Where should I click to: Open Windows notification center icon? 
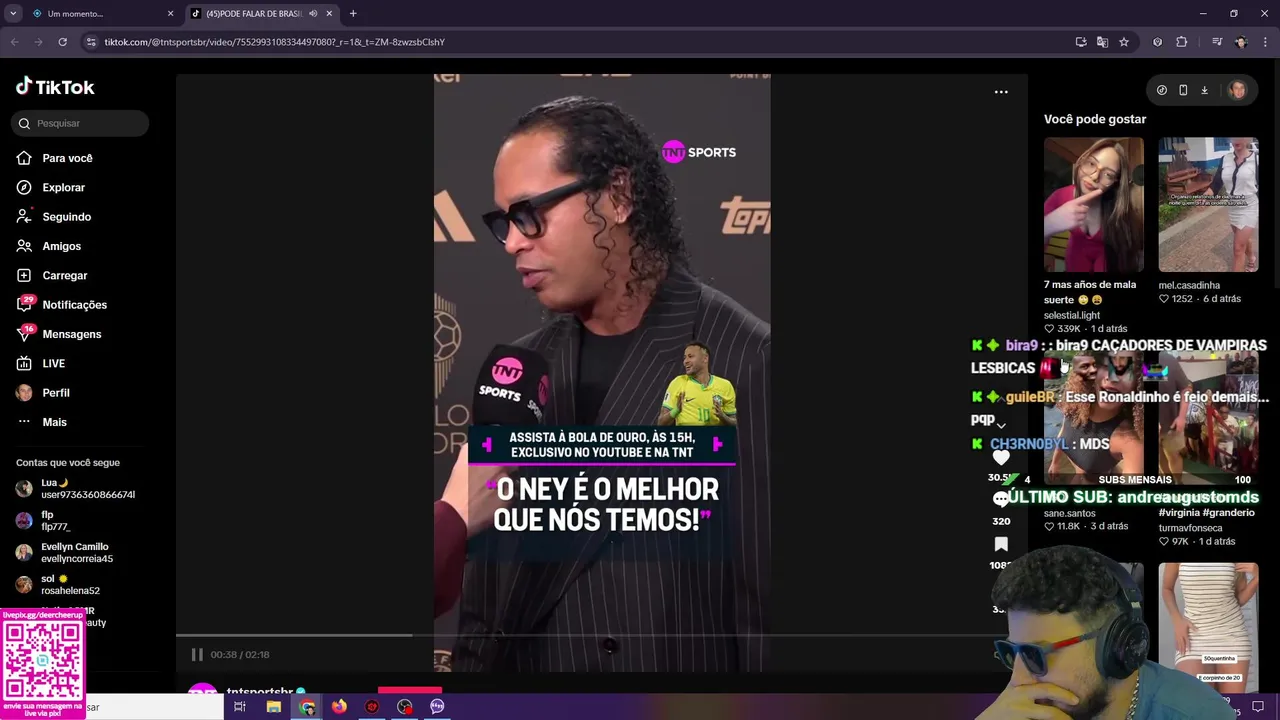click(x=1258, y=707)
